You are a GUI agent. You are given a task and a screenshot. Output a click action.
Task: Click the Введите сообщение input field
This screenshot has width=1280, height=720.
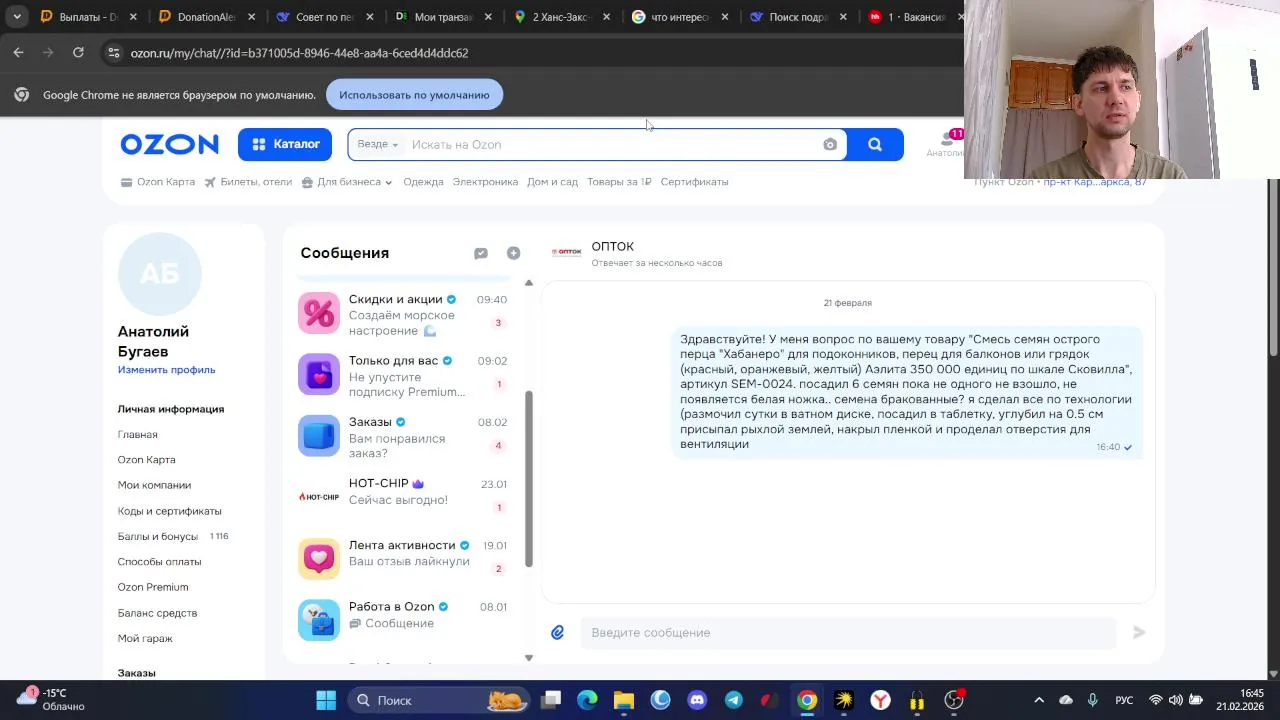848,632
